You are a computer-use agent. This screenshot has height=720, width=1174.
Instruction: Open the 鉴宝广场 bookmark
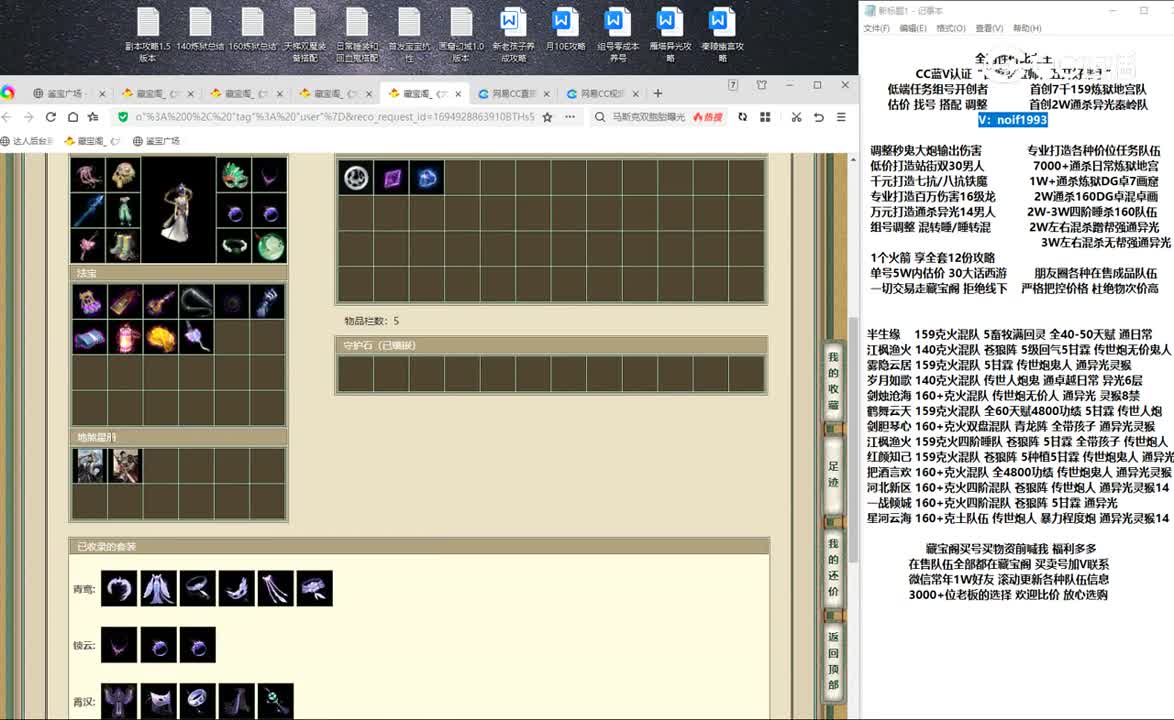click(156, 141)
